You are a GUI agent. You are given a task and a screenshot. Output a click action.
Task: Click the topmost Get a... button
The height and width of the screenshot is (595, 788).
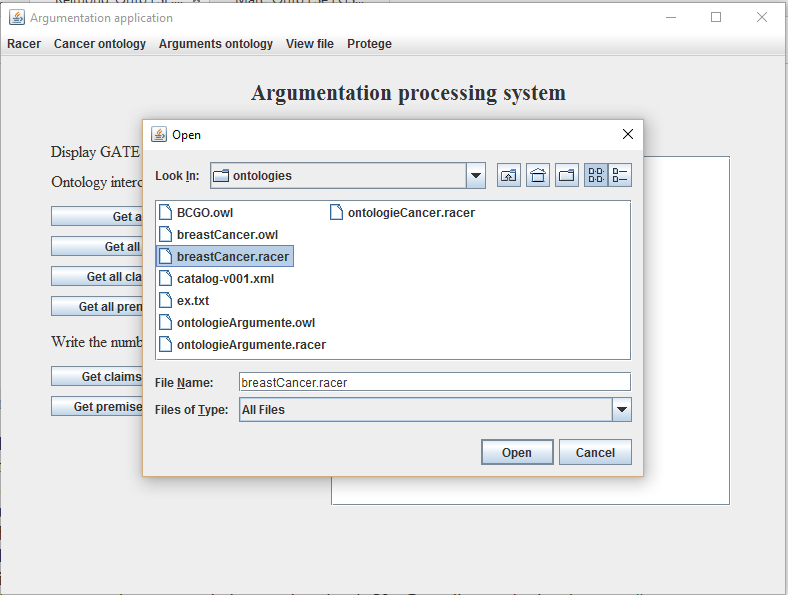[97, 216]
